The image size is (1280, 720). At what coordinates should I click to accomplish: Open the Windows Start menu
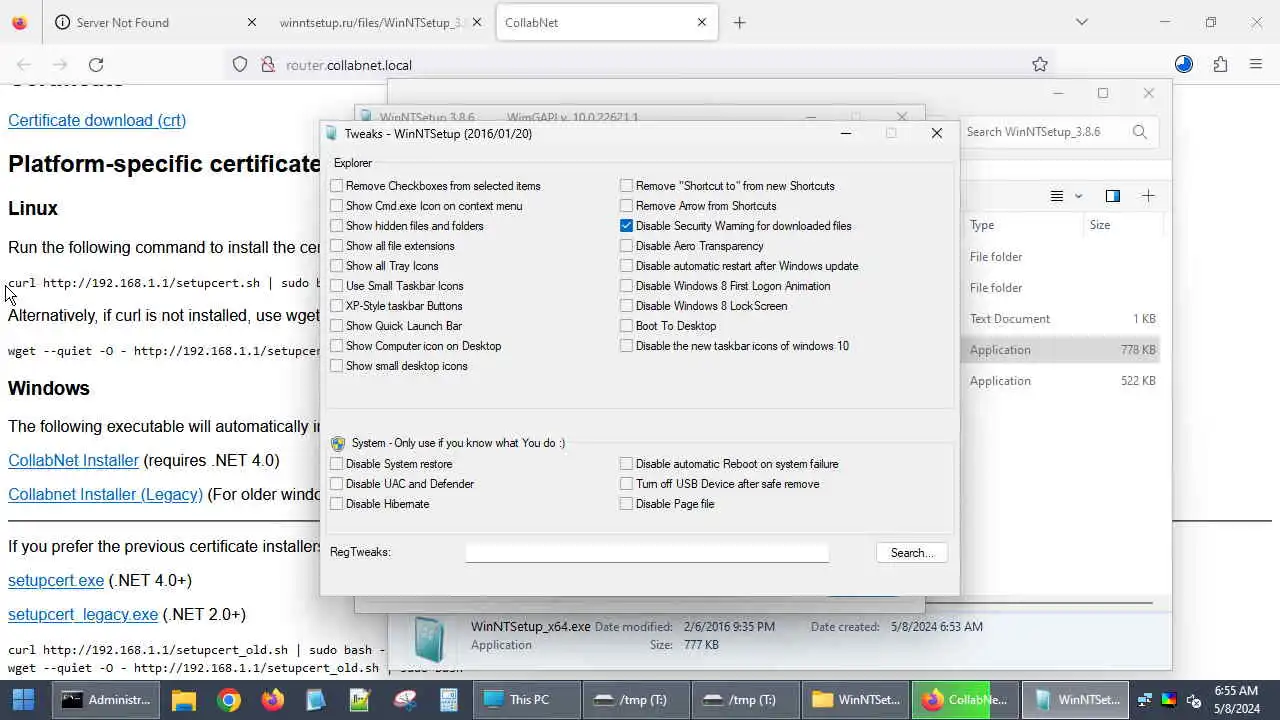[x=23, y=700]
